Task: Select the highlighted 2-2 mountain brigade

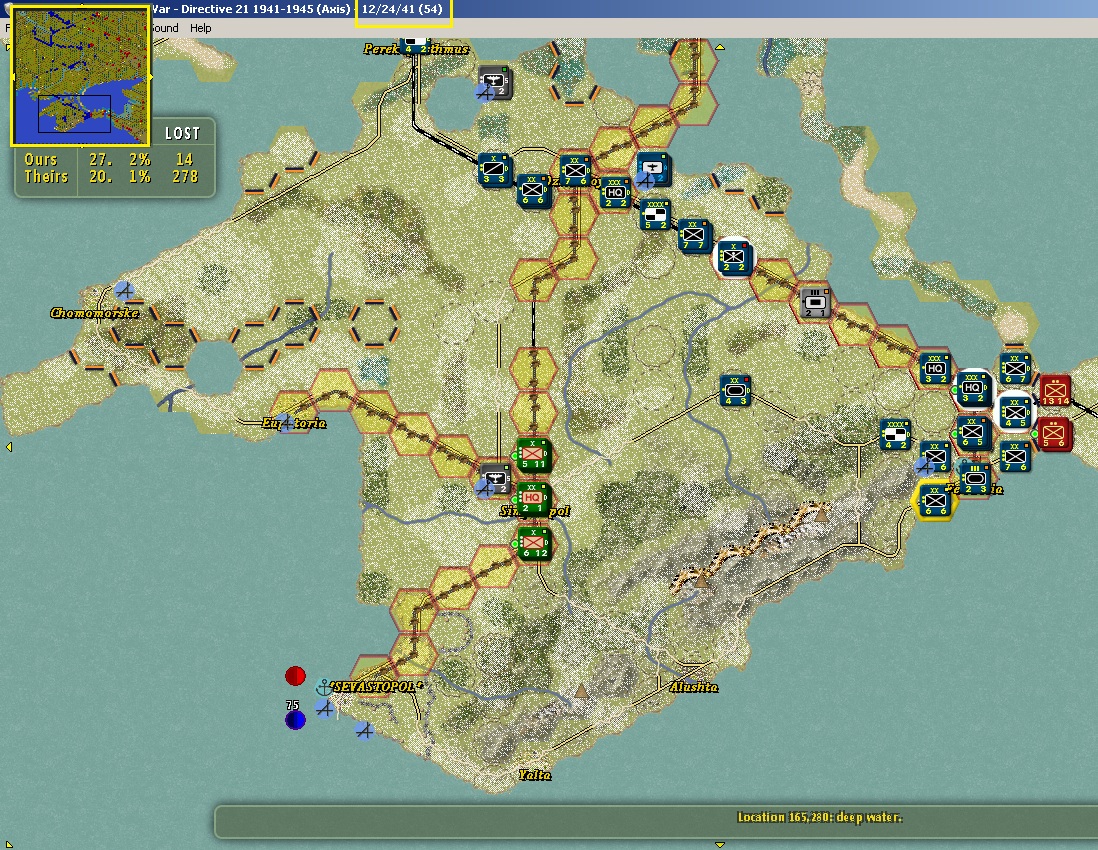Action: [x=733, y=258]
